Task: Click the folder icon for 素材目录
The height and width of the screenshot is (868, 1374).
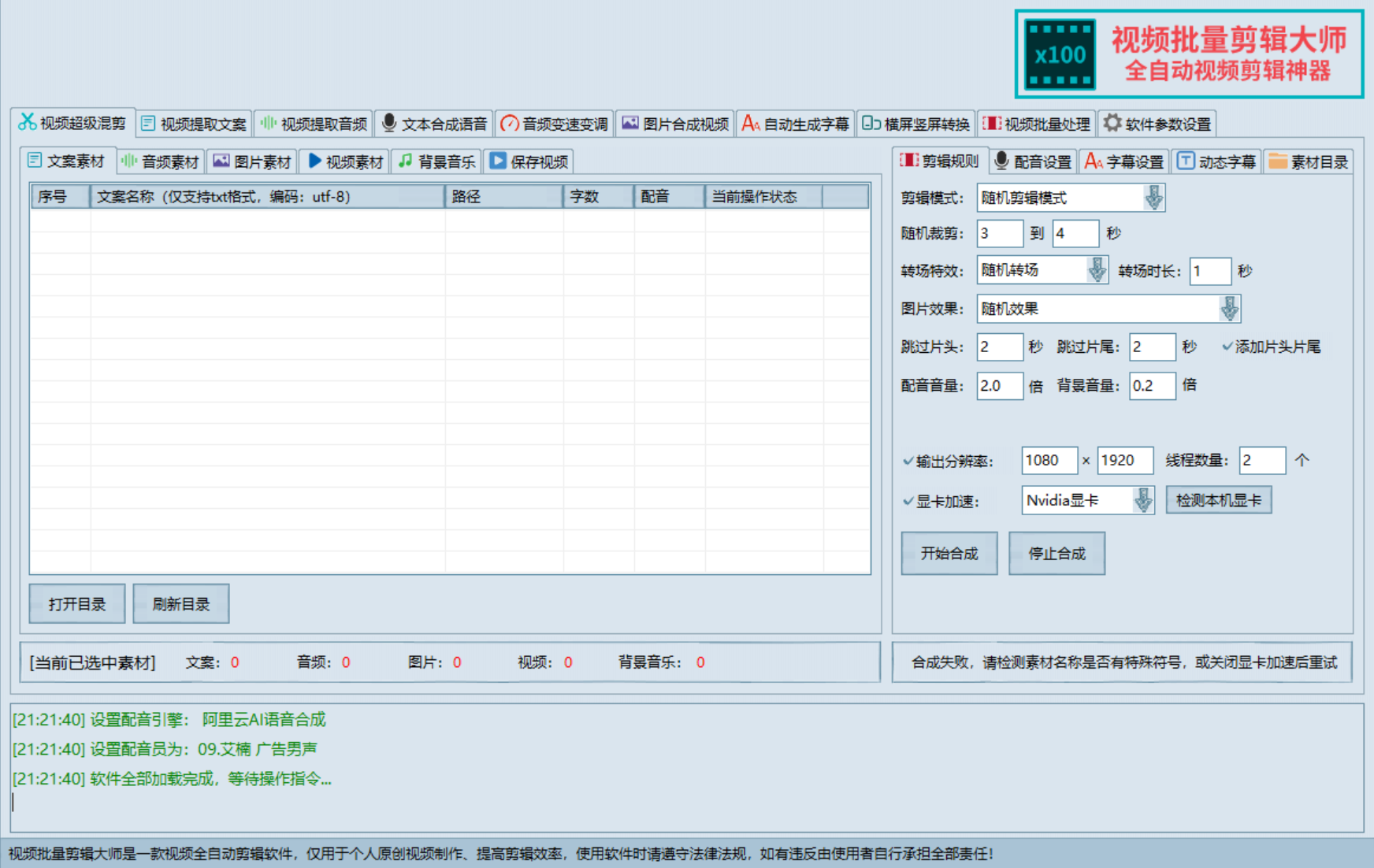Action: click(1277, 161)
